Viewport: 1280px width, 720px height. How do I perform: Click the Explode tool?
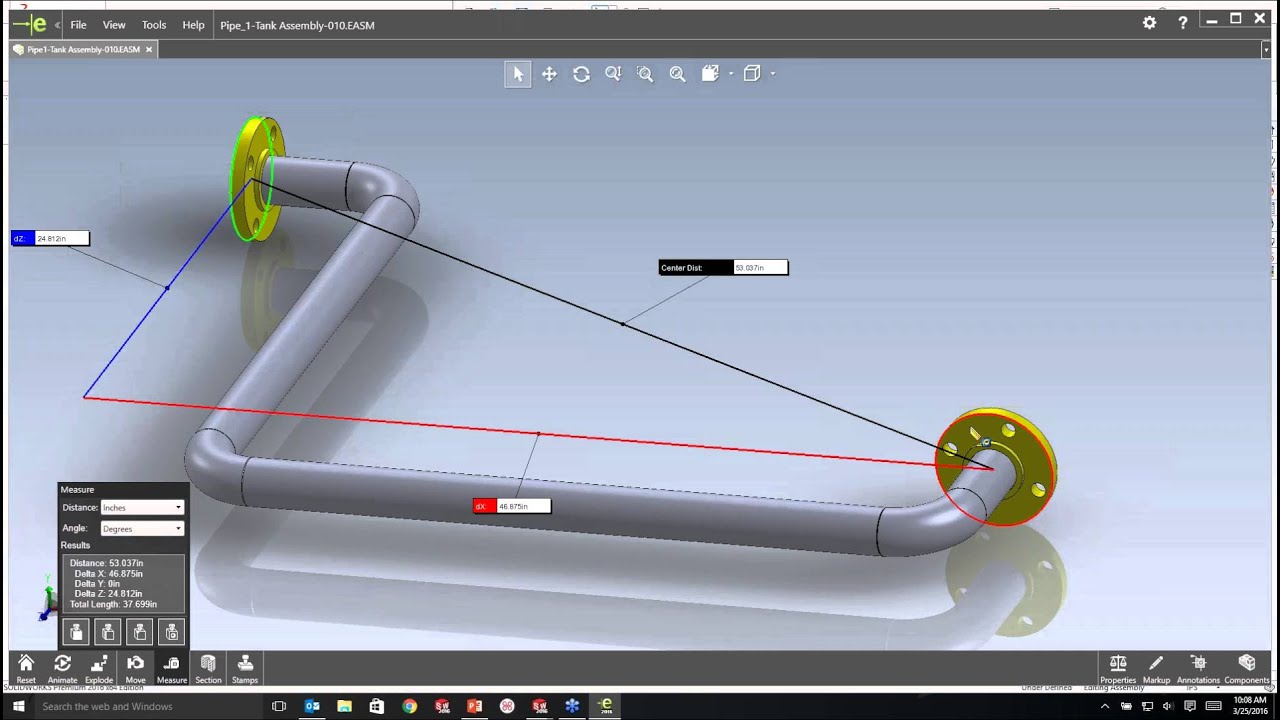pyautogui.click(x=99, y=669)
